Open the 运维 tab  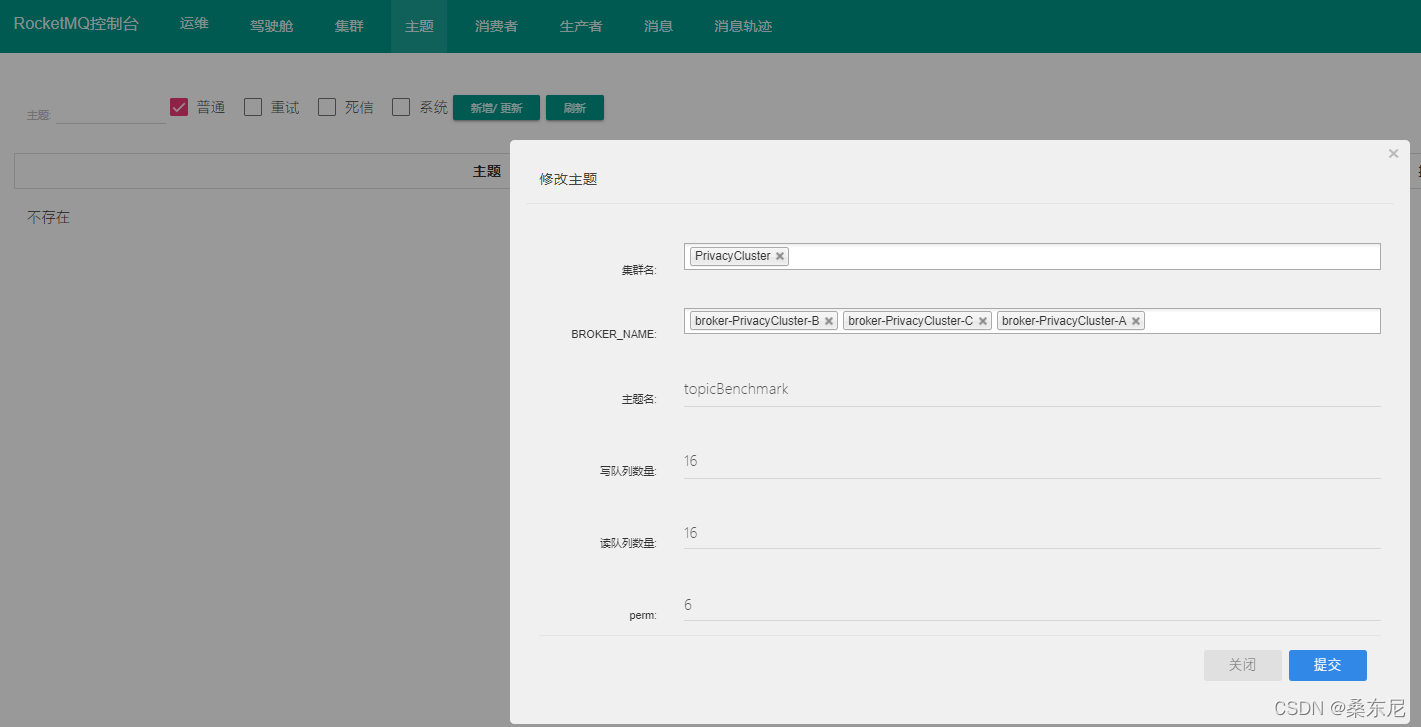point(194,24)
